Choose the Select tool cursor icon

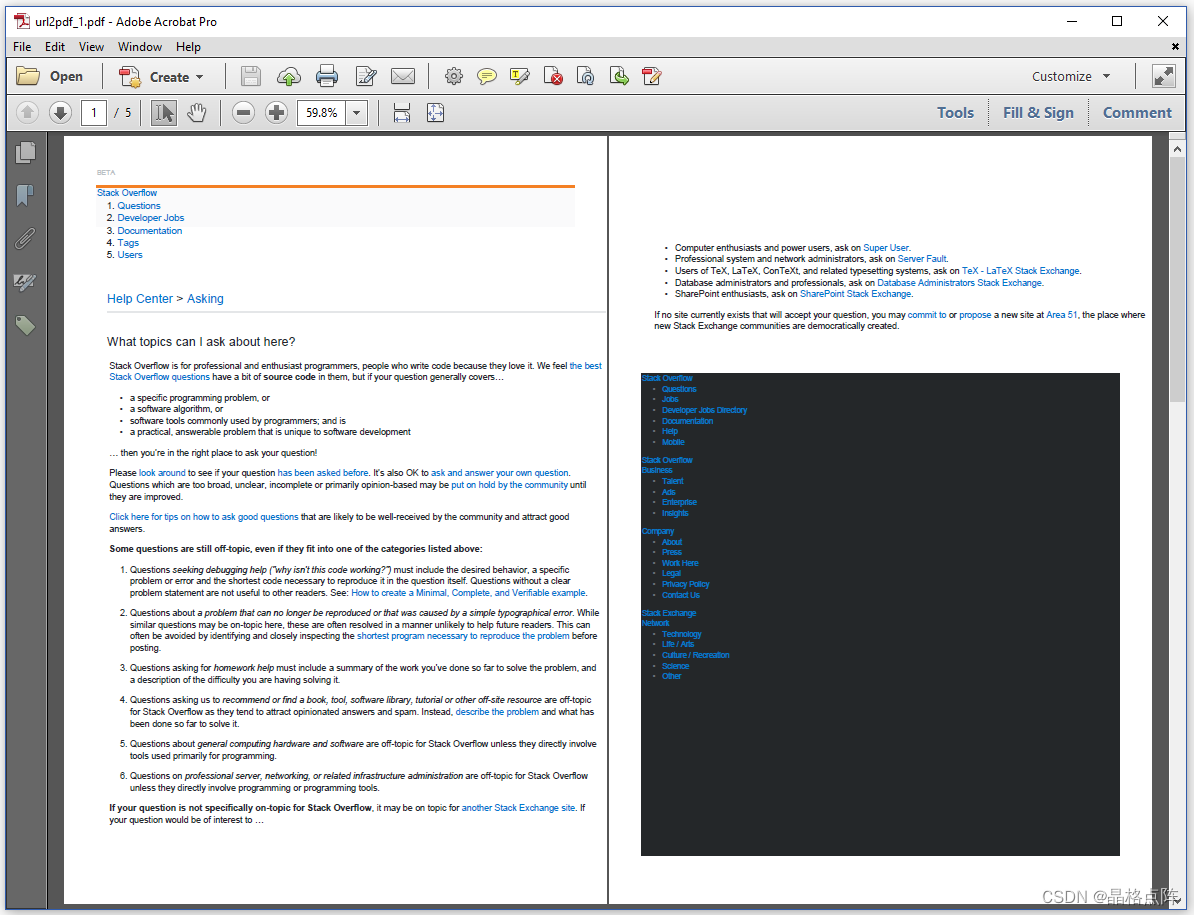click(x=164, y=113)
